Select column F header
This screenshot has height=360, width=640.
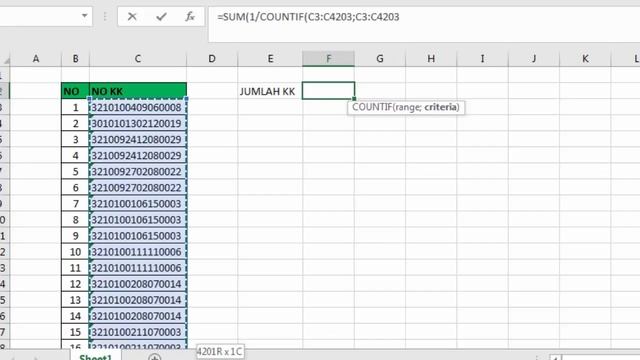(x=329, y=59)
